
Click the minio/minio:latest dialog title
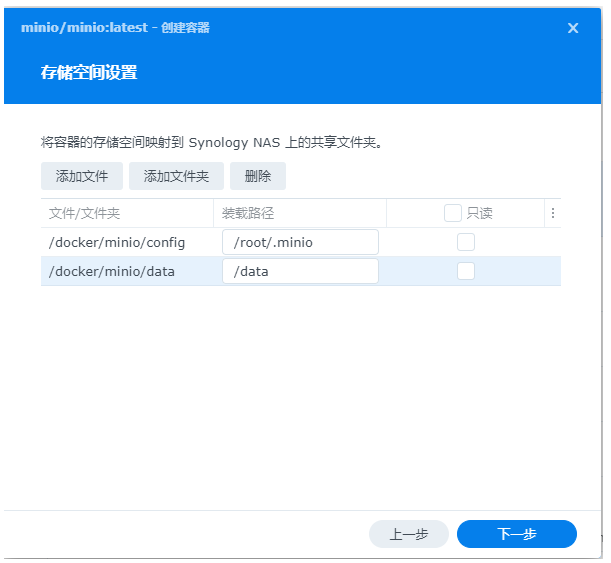tap(115, 28)
